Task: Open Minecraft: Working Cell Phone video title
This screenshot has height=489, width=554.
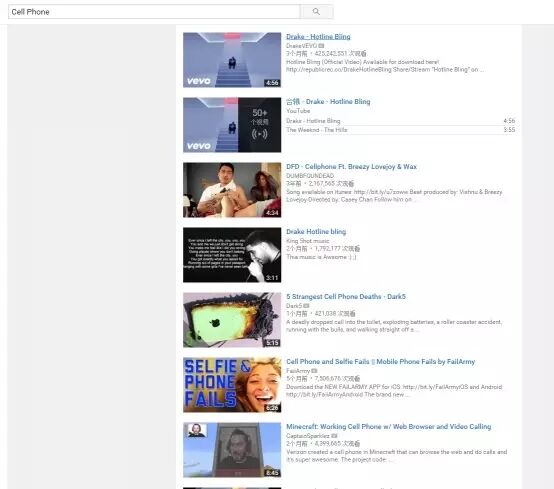Action: 388,426
